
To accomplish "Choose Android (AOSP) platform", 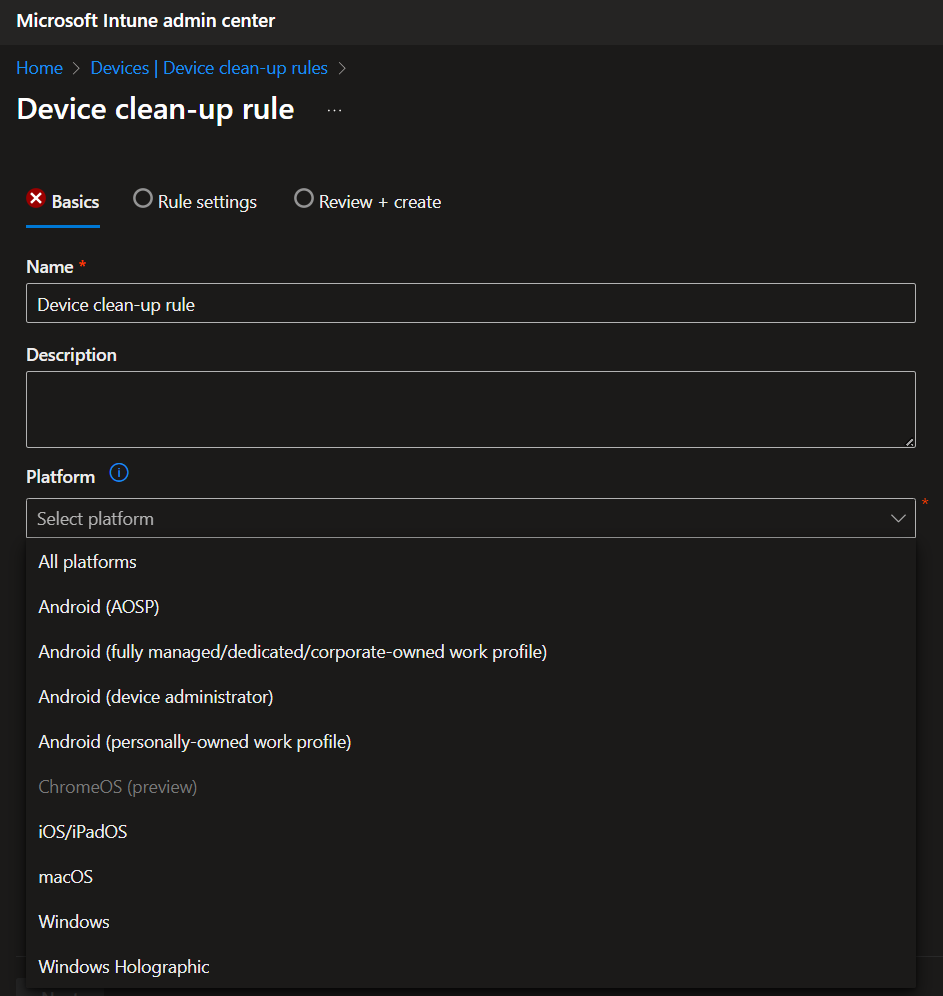I will click(x=471, y=607).
